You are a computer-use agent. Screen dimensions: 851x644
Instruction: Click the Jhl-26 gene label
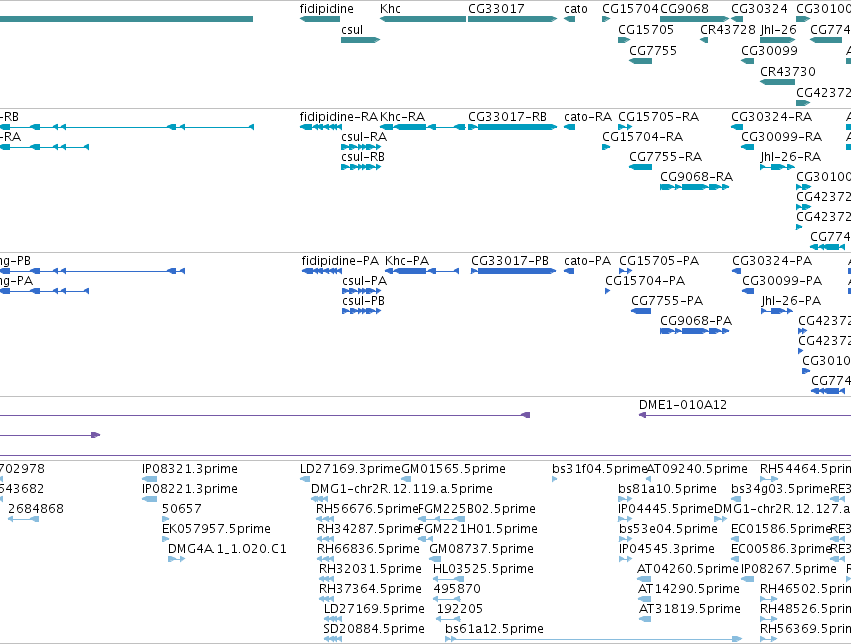(x=778, y=30)
